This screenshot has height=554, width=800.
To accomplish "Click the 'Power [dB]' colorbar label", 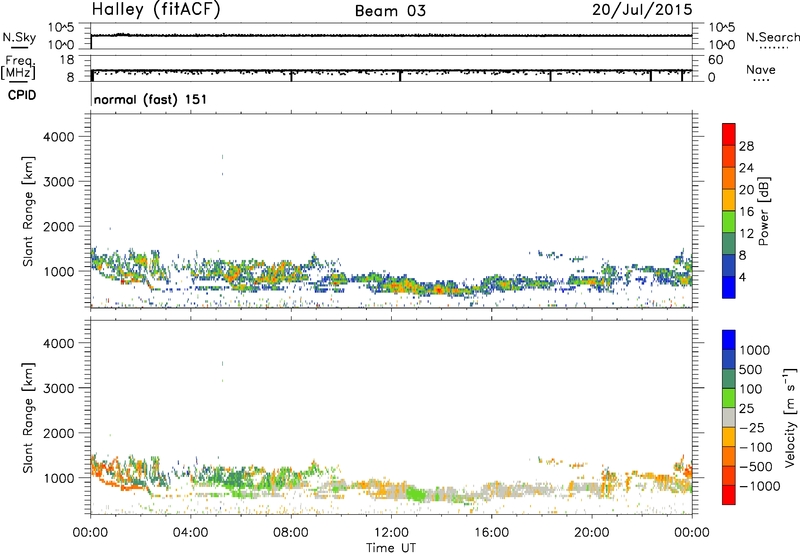I will coord(763,211).
